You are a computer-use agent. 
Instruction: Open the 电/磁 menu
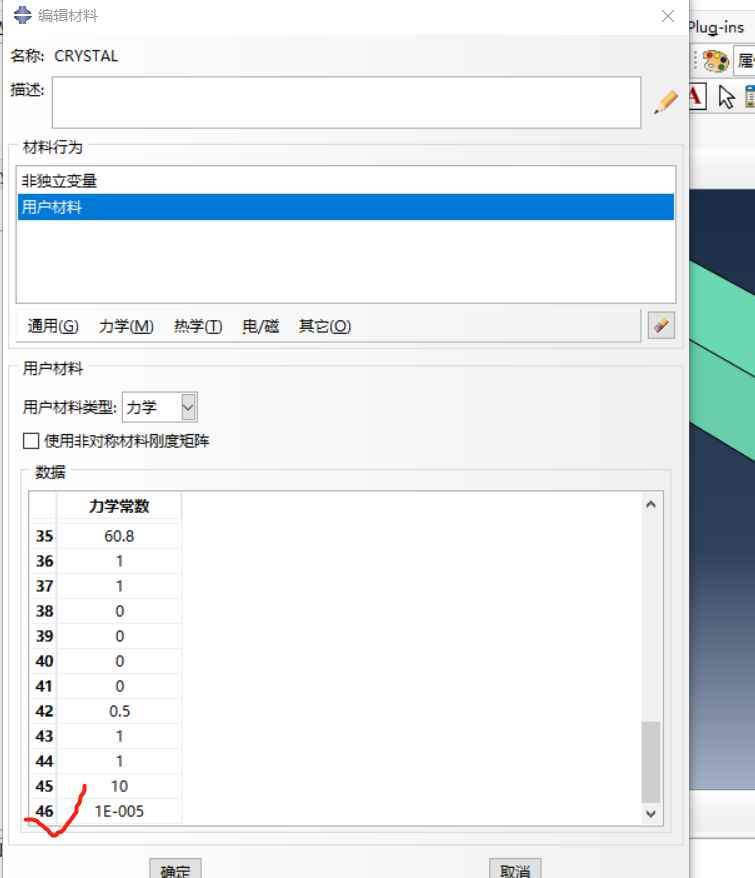(260, 326)
